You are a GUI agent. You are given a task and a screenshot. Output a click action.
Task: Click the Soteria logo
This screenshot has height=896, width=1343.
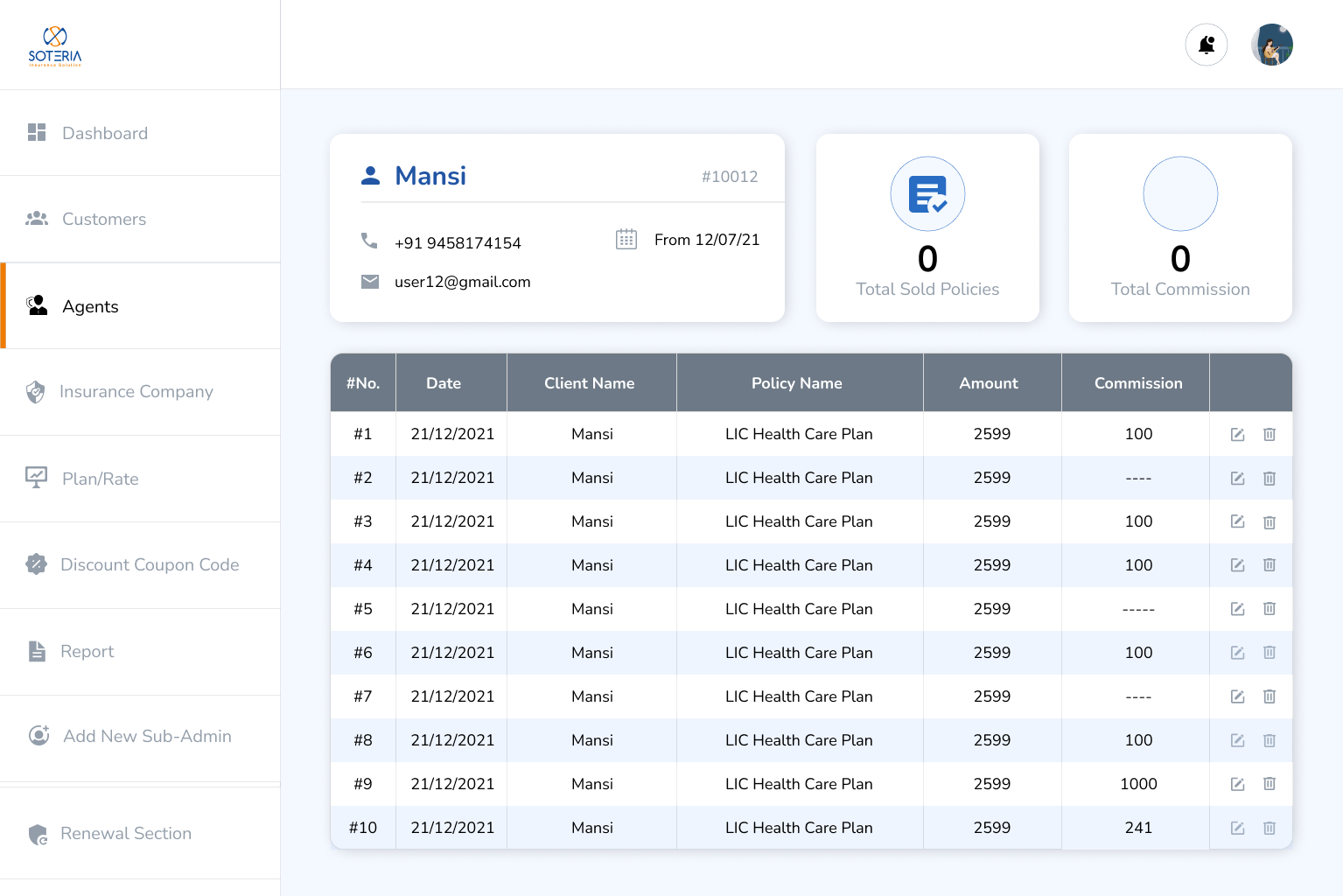click(55, 45)
